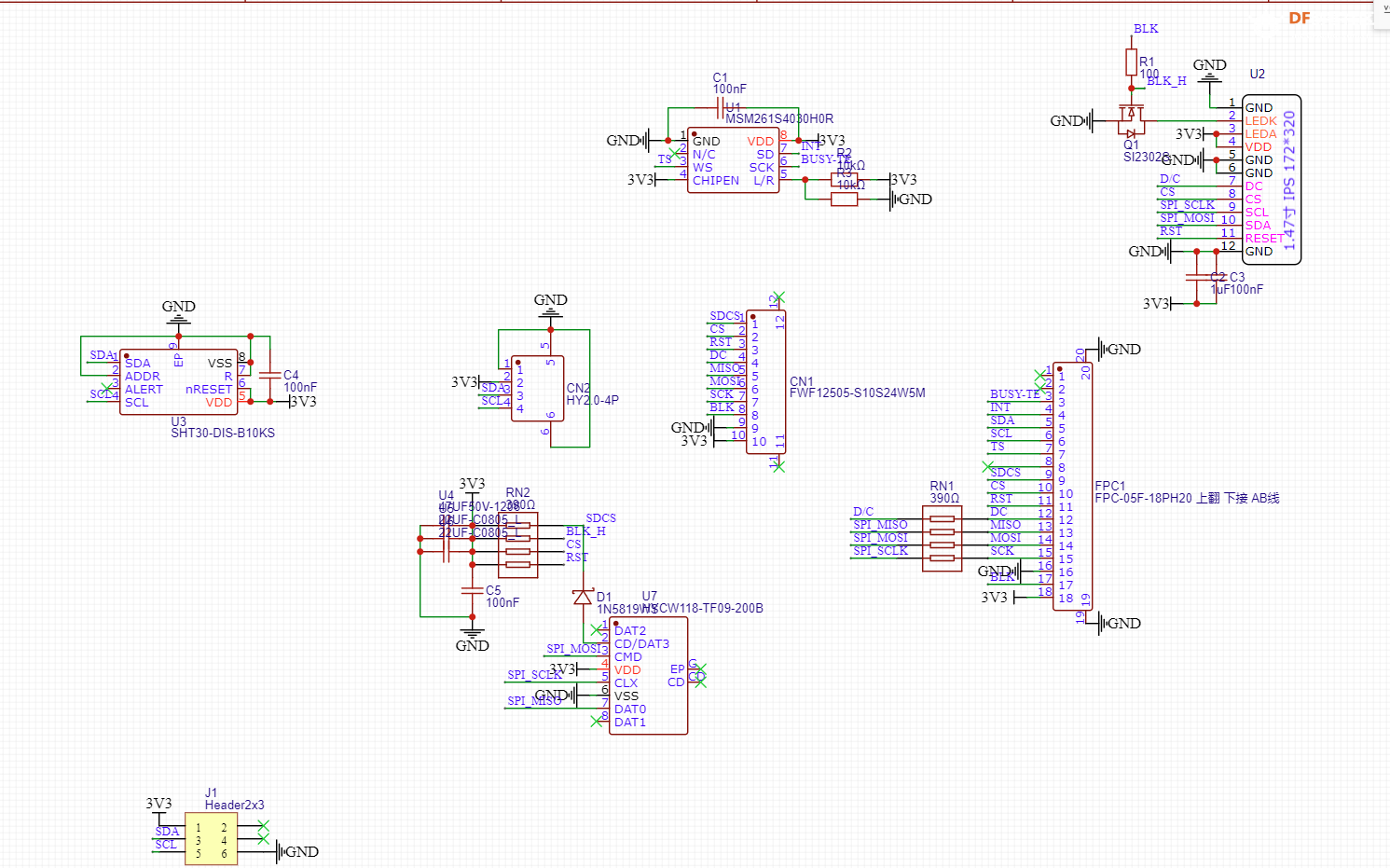
Task: Select the U3 SHT30 sensor chip body
Action: 179,382
